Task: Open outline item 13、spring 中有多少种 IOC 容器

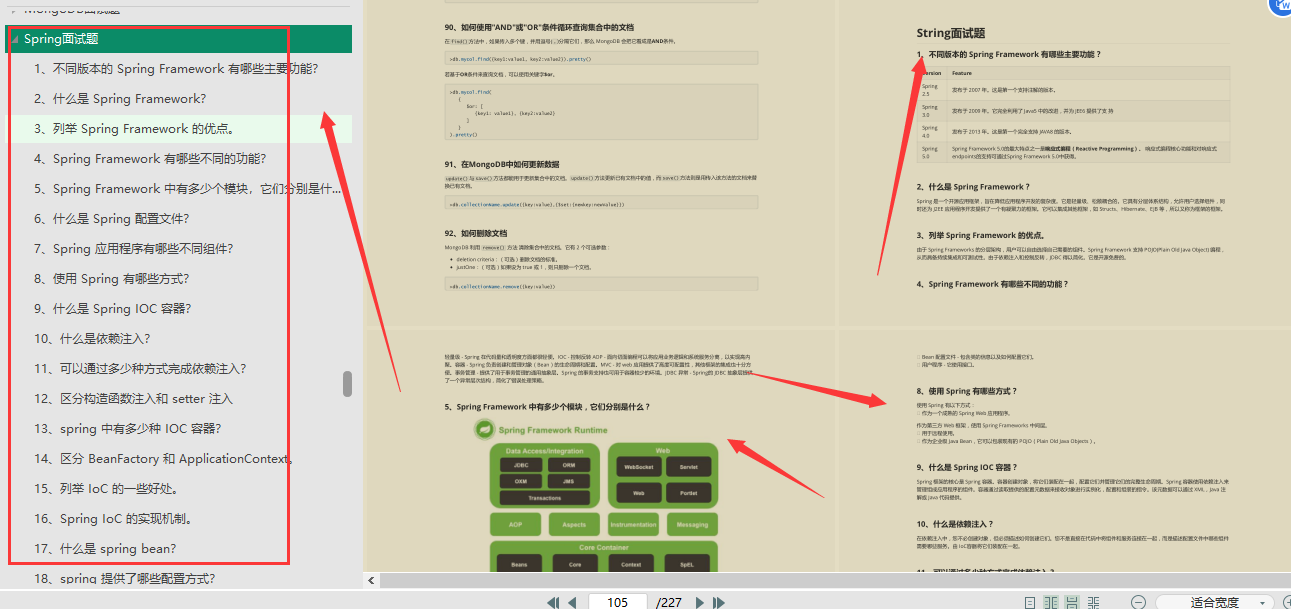Action: (128, 429)
